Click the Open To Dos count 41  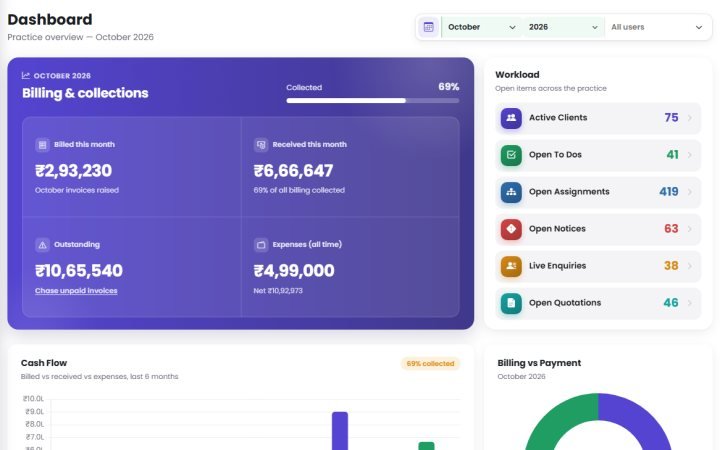[x=673, y=155]
